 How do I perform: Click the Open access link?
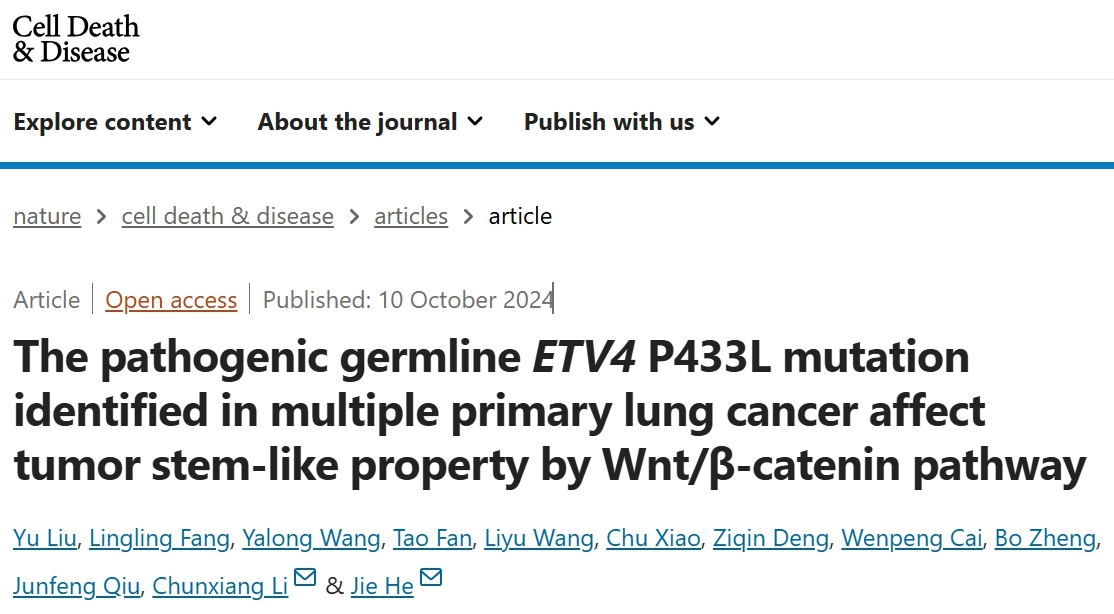[x=171, y=300]
